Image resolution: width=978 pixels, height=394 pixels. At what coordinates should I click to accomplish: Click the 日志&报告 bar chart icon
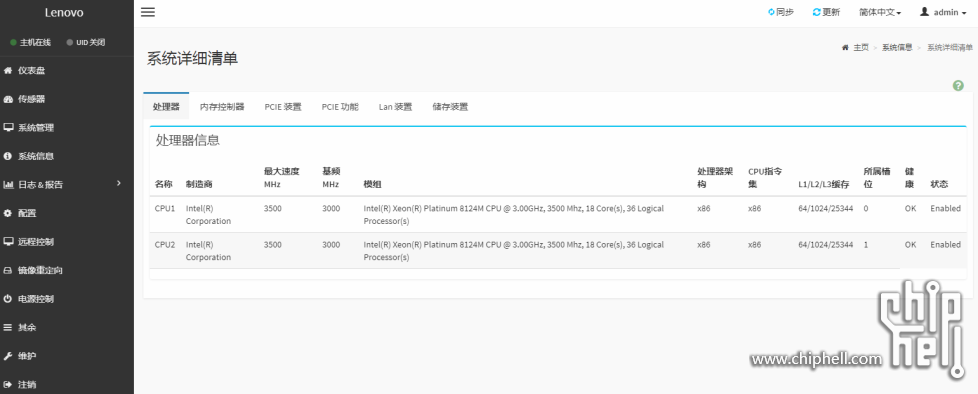click(8, 185)
